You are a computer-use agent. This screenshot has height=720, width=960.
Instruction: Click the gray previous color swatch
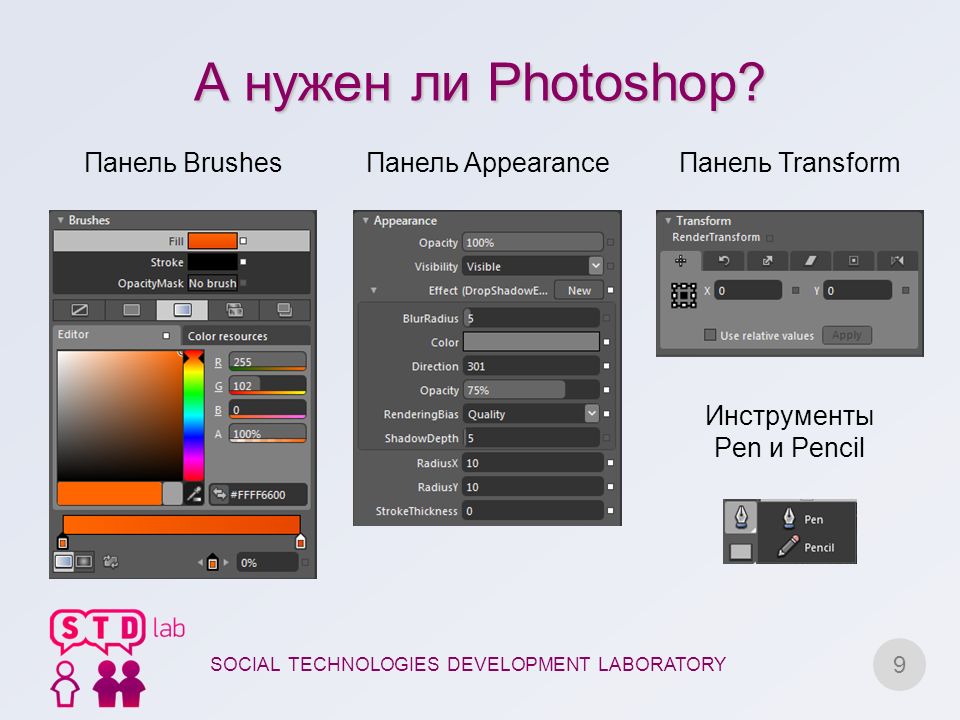pyautogui.click(x=173, y=493)
